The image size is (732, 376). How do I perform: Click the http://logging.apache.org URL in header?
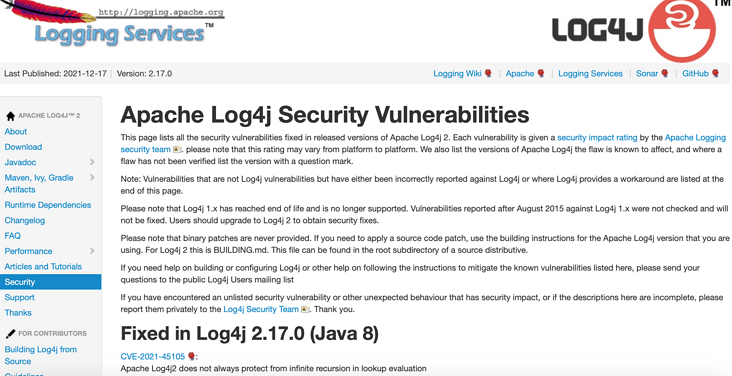(x=161, y=13)
